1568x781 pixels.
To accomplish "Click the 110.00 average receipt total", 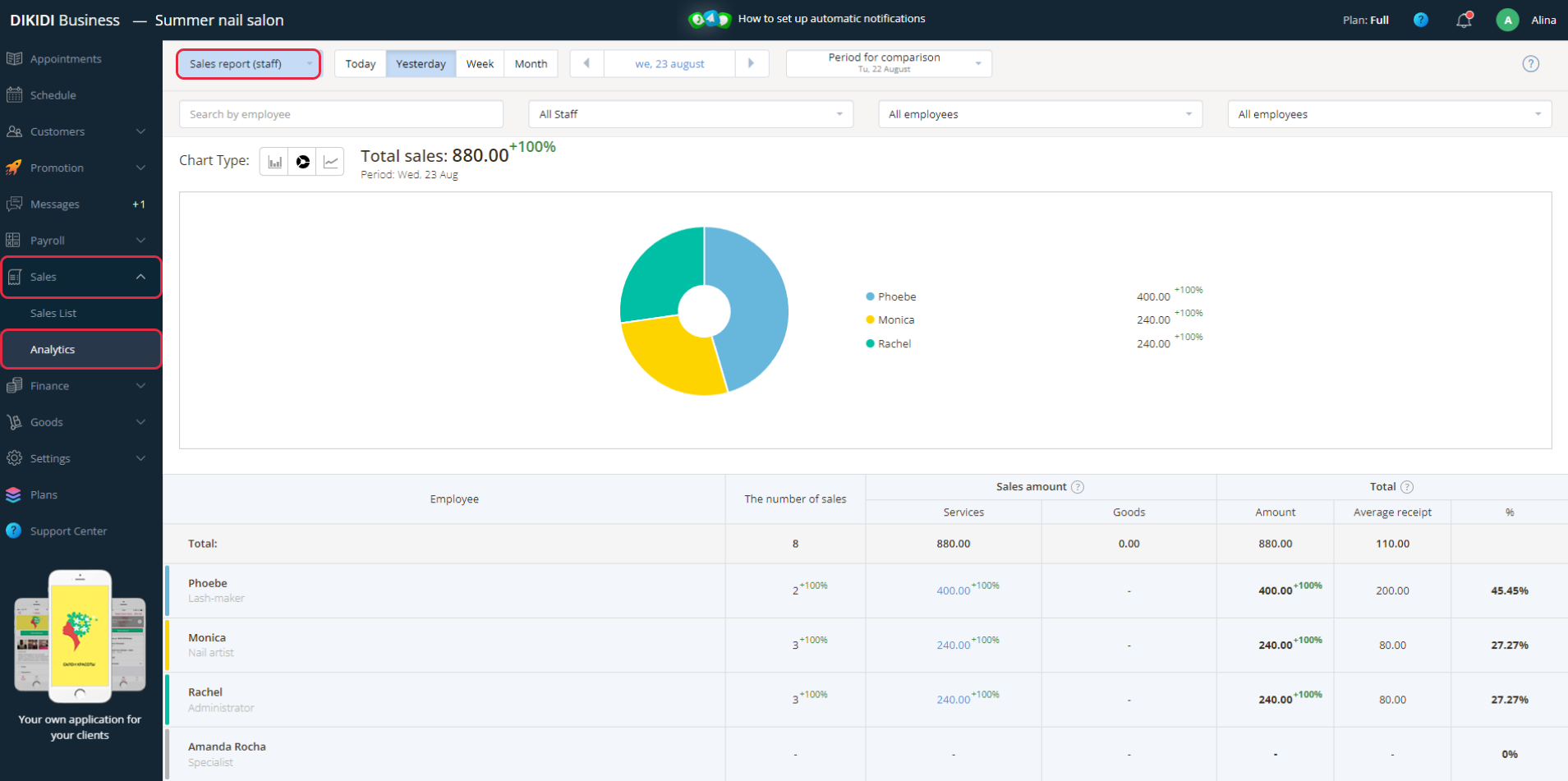I will tap(1392, 544).
